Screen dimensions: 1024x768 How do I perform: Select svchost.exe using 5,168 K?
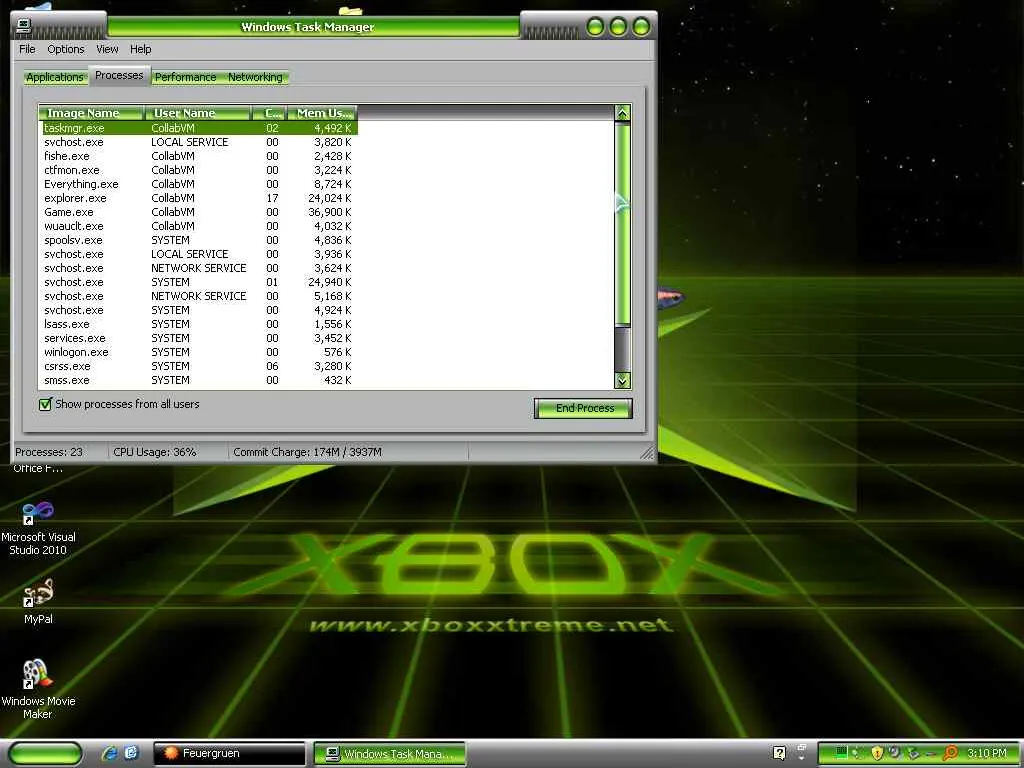(x=199, y=296)
